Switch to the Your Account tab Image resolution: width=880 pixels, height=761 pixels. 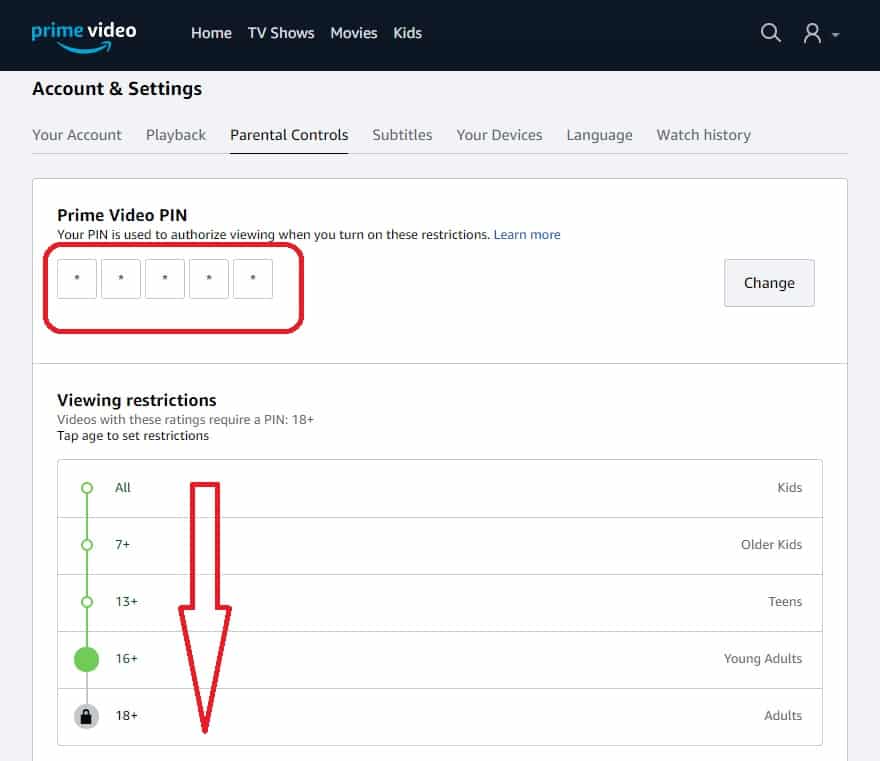point(77,135)
